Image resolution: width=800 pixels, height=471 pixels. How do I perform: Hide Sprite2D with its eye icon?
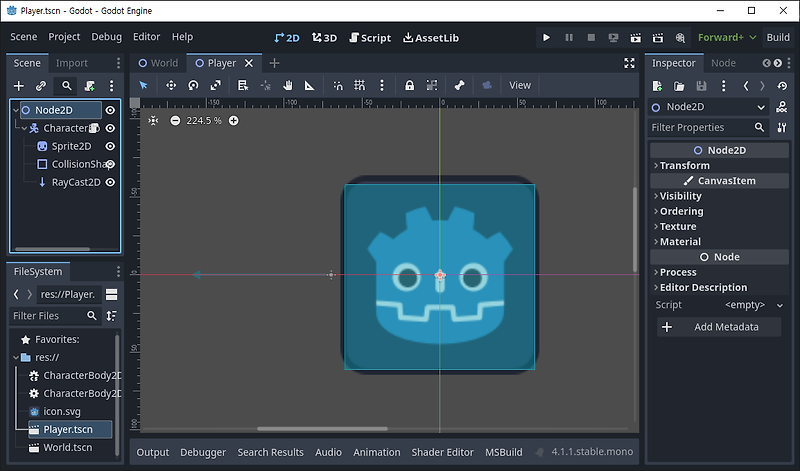[x=110, y=146]
